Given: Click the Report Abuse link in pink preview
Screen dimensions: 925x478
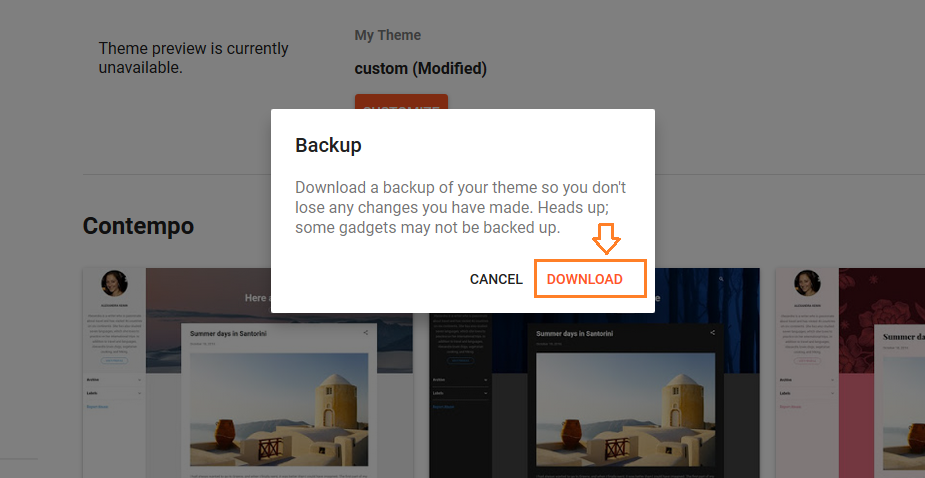Looking at the screenshot, I should pyautogui.click(x=790, y=407).
